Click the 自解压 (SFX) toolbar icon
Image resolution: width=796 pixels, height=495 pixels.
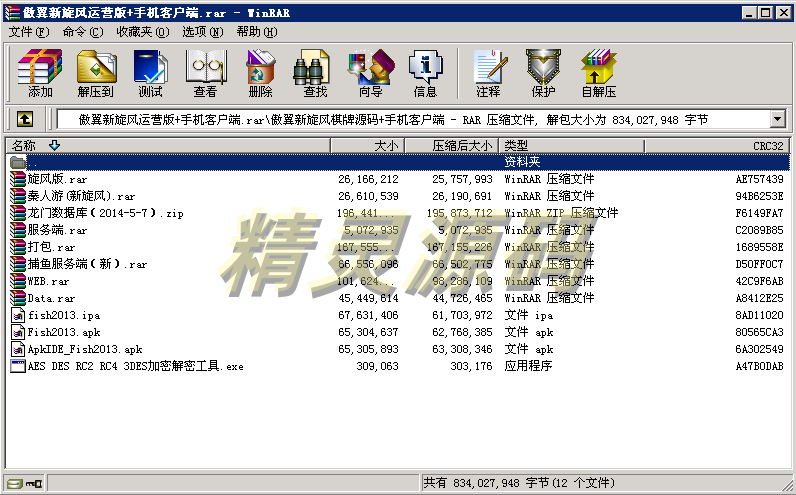[x=599, y=67]
